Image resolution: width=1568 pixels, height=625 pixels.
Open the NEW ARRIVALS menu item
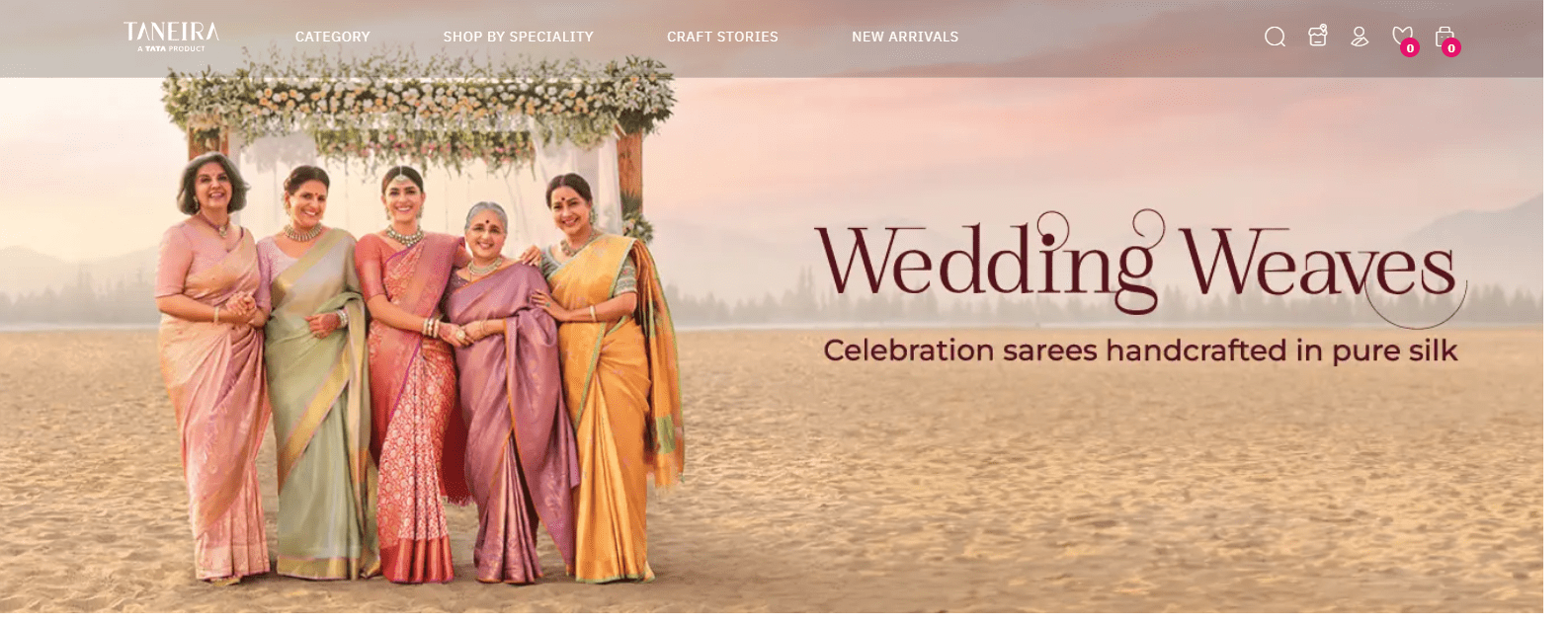point(905,37)
